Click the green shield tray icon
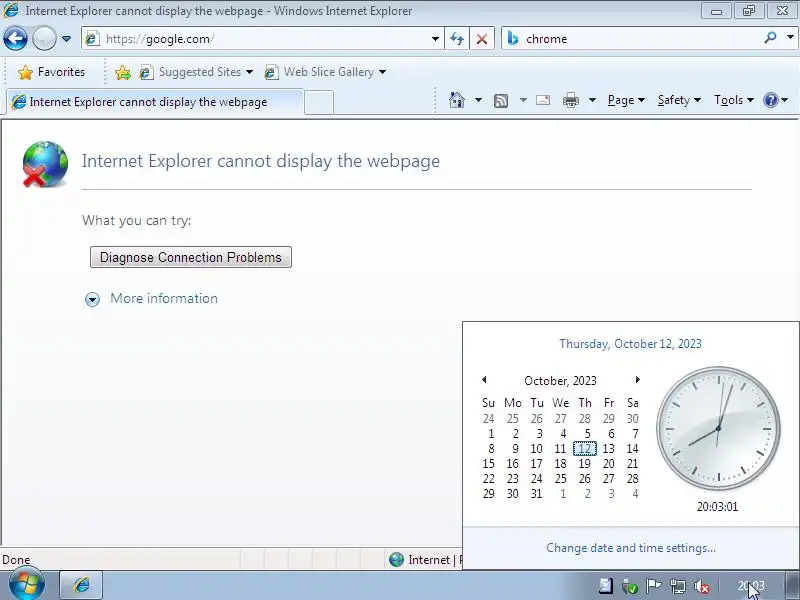Screen dimensions: 800x600 tap(630, 587)
